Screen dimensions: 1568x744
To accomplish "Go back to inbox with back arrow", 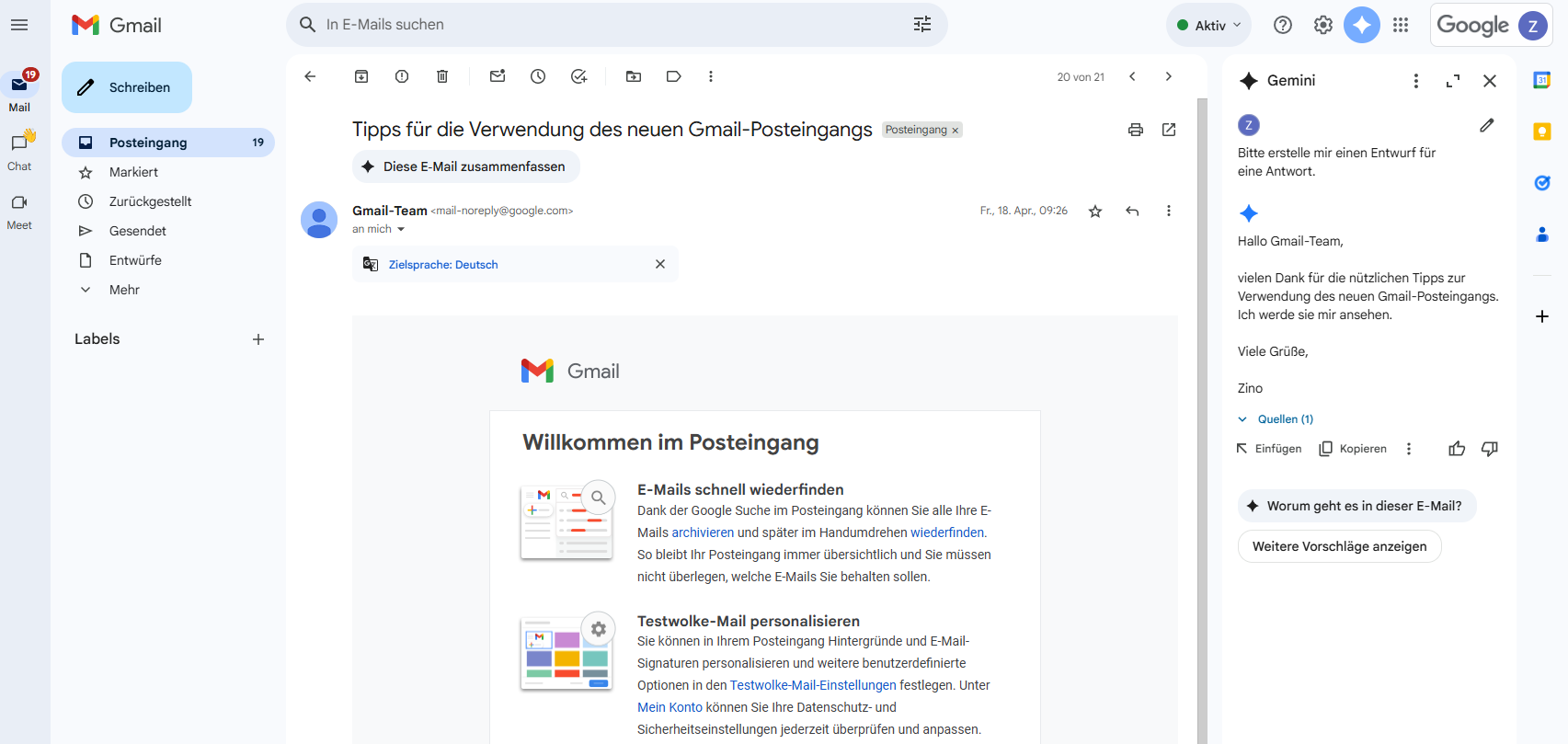I will coord(310,76).
